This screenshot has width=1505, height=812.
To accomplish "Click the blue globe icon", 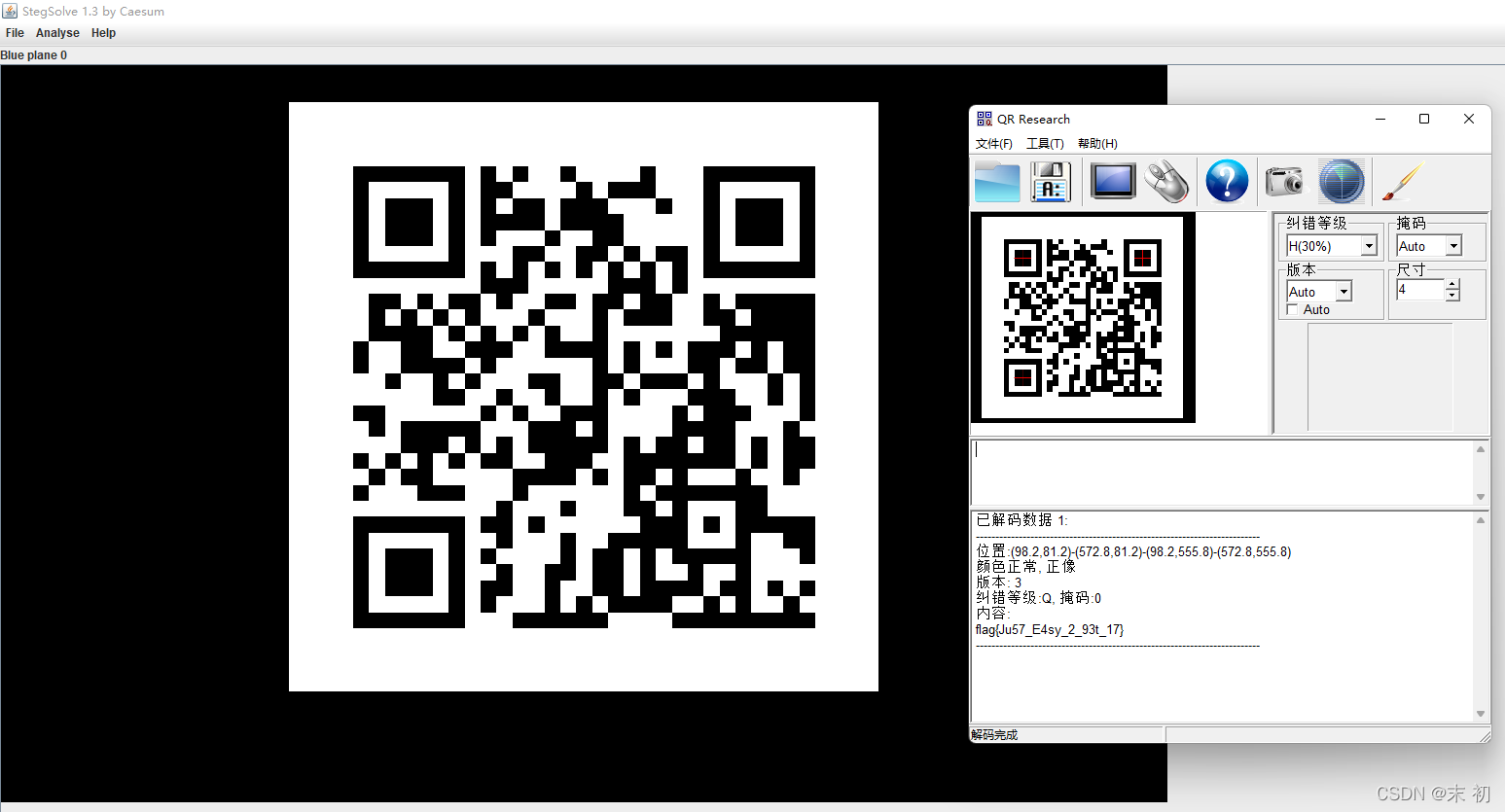I will (1342, 182).
